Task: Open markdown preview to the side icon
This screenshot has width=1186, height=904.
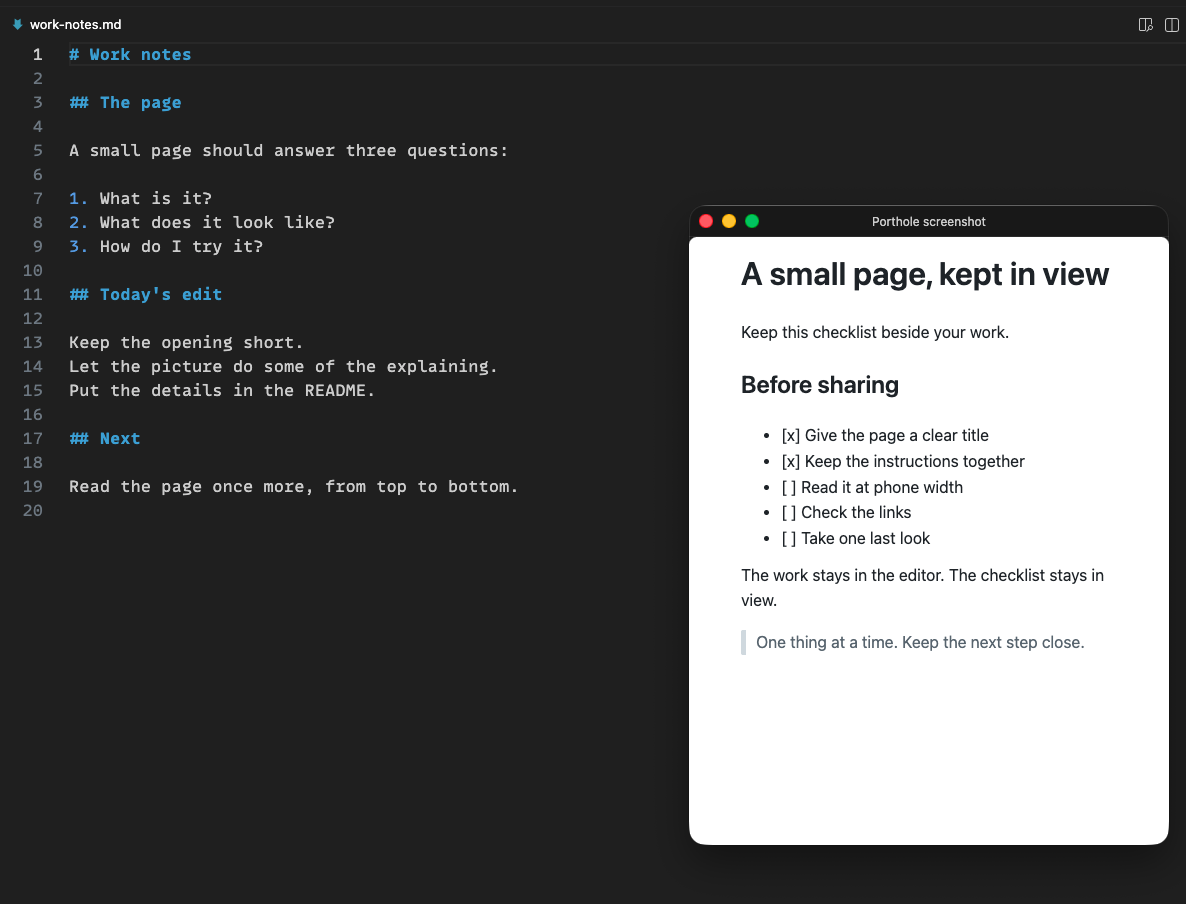Action: pyautogui.click(x=1145, y=25)
